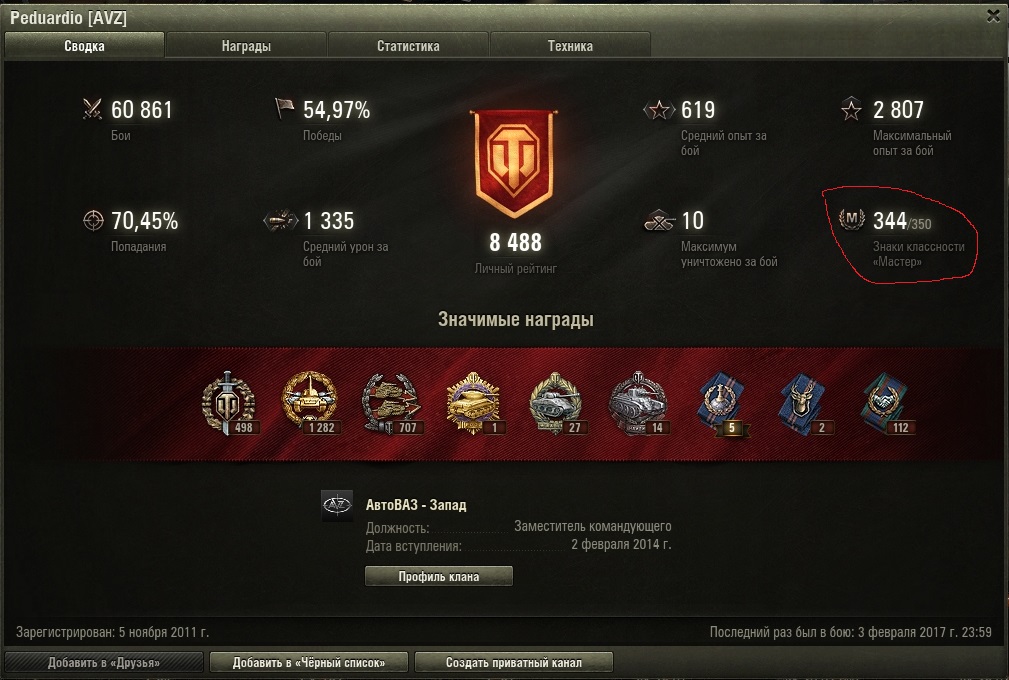Click the Сводка tab
The image size is (1009, 680).
coord(84,46)
